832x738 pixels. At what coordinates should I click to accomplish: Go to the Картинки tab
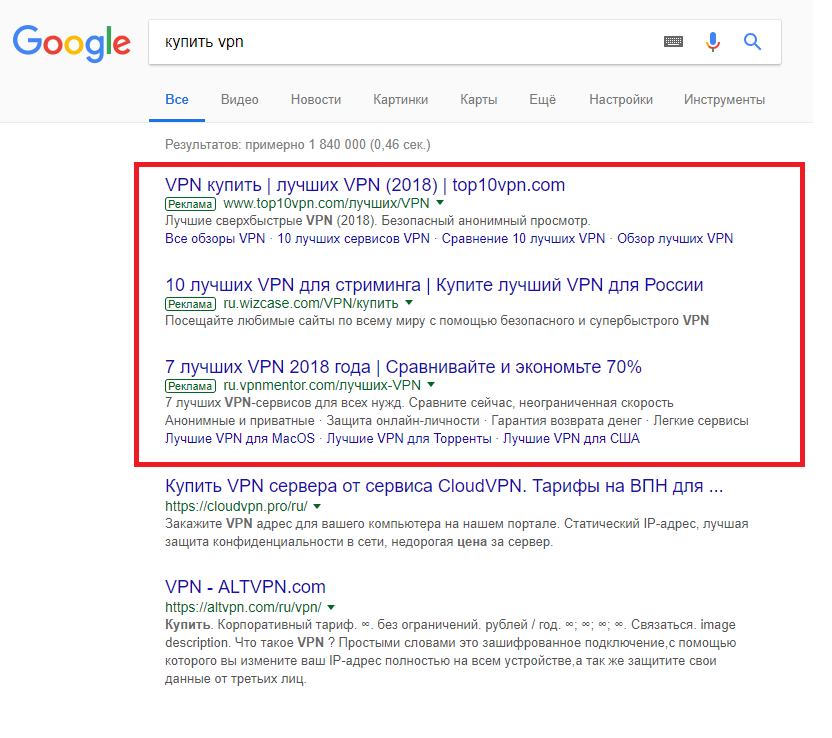pos(400,100)
